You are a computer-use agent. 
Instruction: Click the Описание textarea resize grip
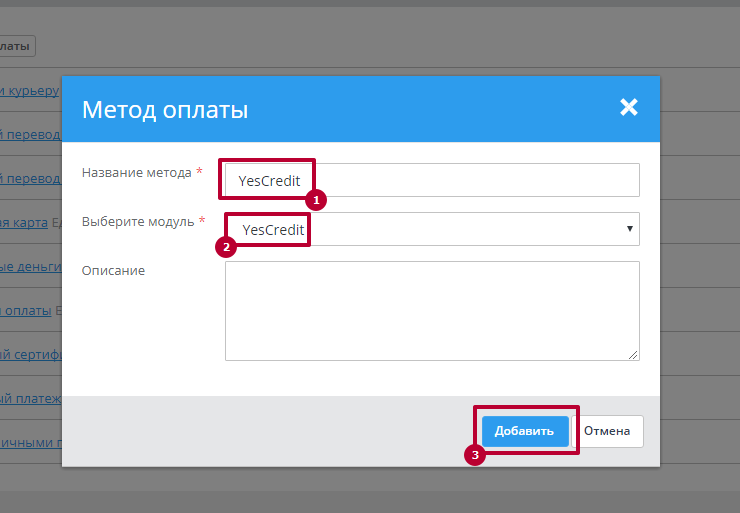click(x=633, y=354)
